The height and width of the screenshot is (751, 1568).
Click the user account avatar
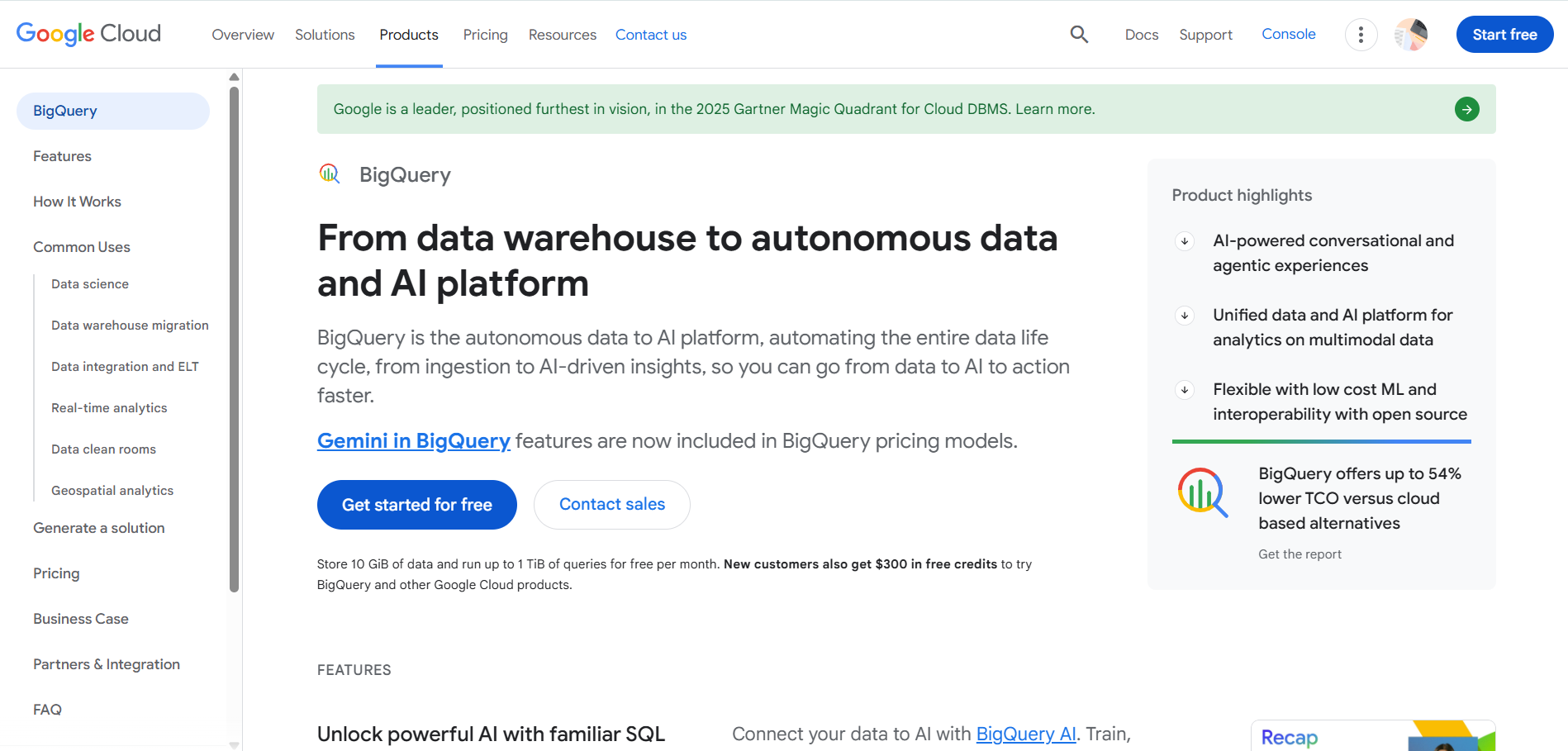click(x=1411, y=35)
